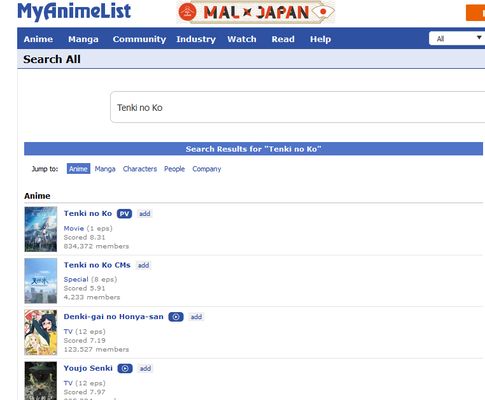Add Tenki no Ko CMs to your list
The height and width of the screenshot is (400, 485).
click(144, 265)
